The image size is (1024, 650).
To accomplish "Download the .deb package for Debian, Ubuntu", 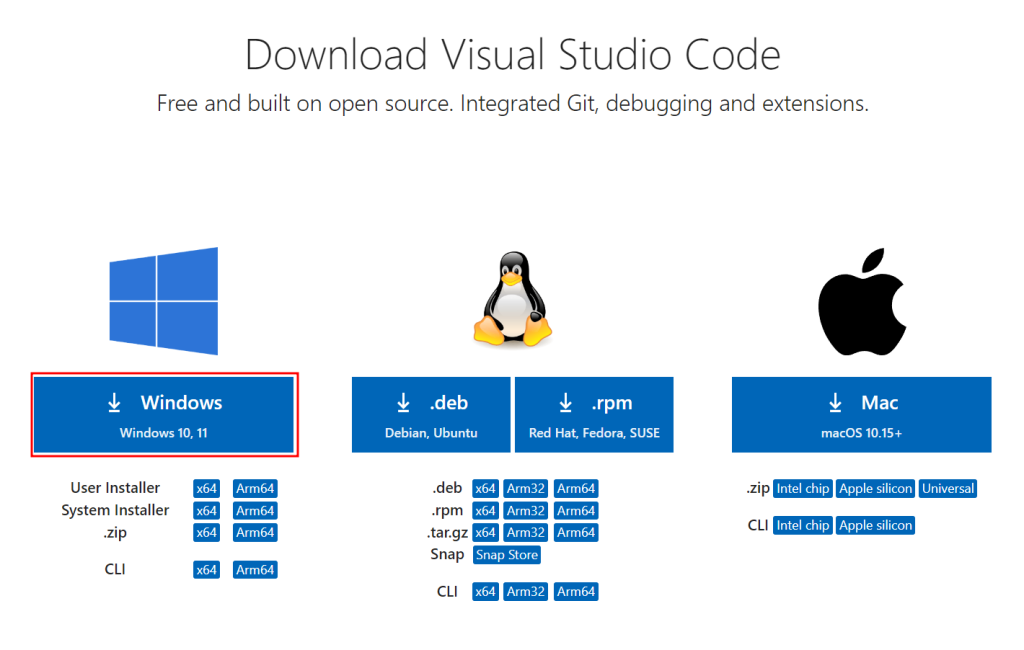I will [431, 414].
